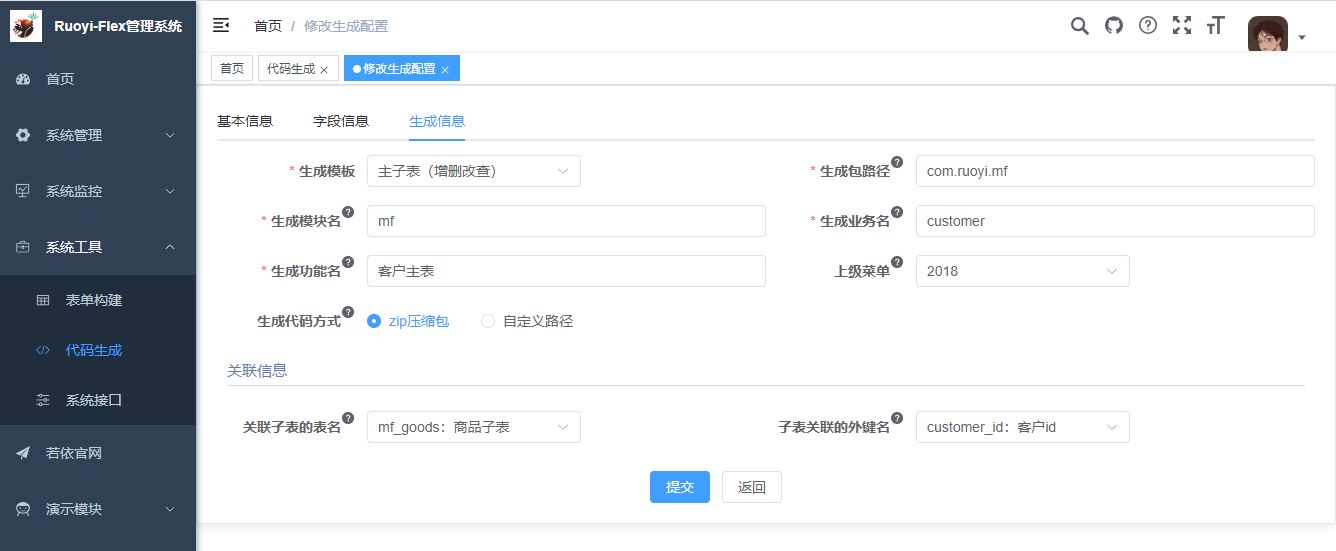Viewport: 1336px width, 551px height.
Task: Expand the 系统管理 sidebar menu
Action: 98,135
